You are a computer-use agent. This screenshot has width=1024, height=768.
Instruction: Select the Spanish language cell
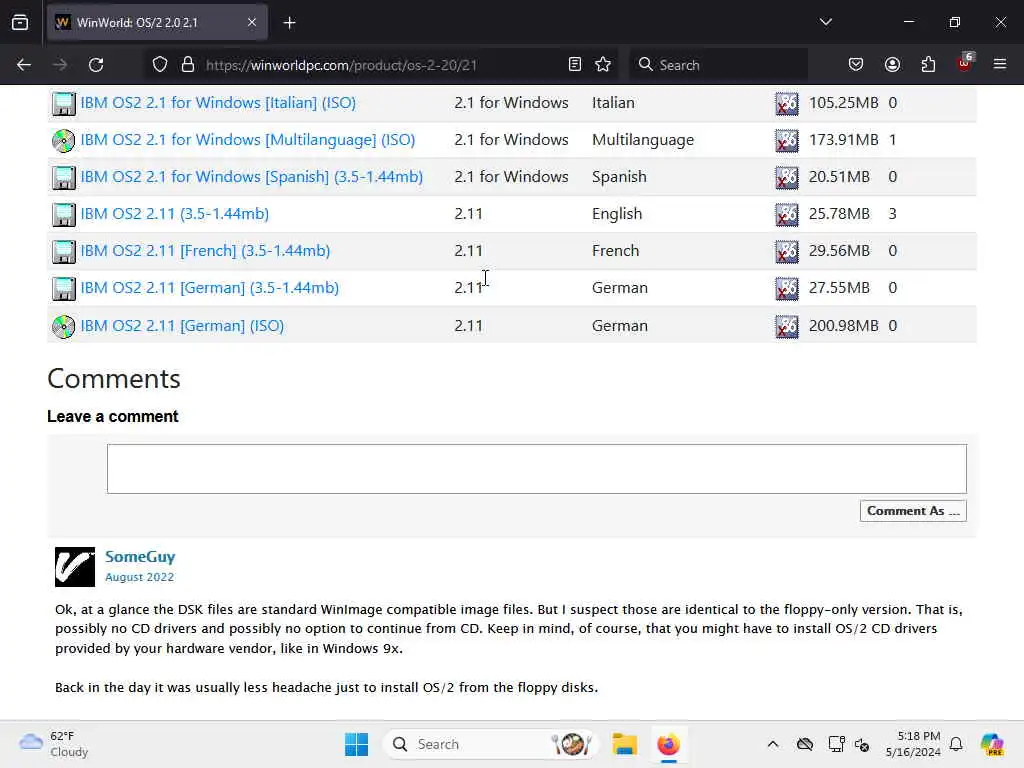(x=619, y=177)
